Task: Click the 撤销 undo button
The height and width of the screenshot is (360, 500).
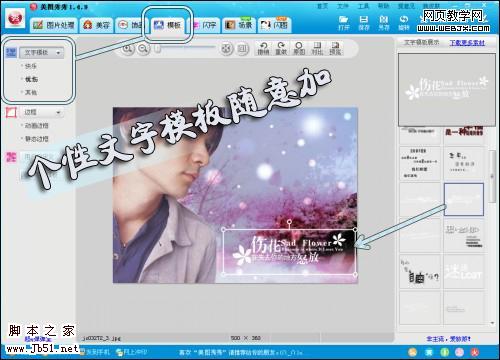Action: [263, 49]
